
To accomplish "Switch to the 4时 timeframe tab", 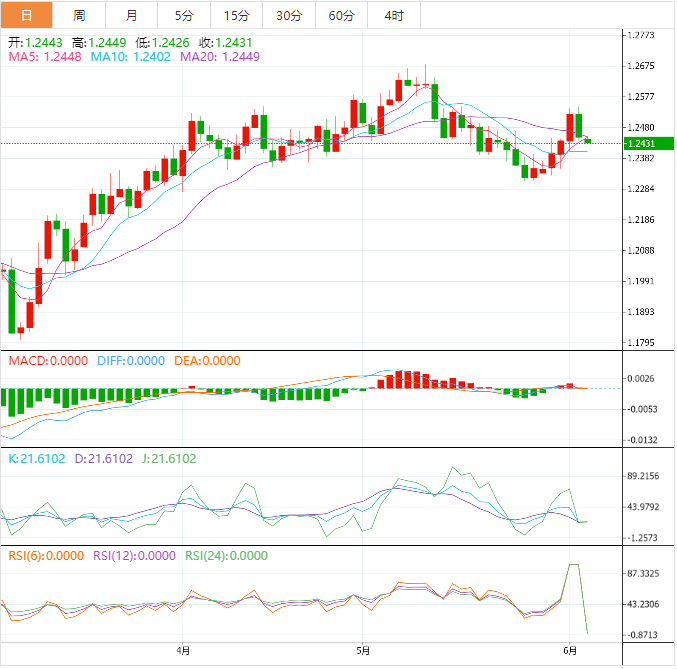I will 394,15.
